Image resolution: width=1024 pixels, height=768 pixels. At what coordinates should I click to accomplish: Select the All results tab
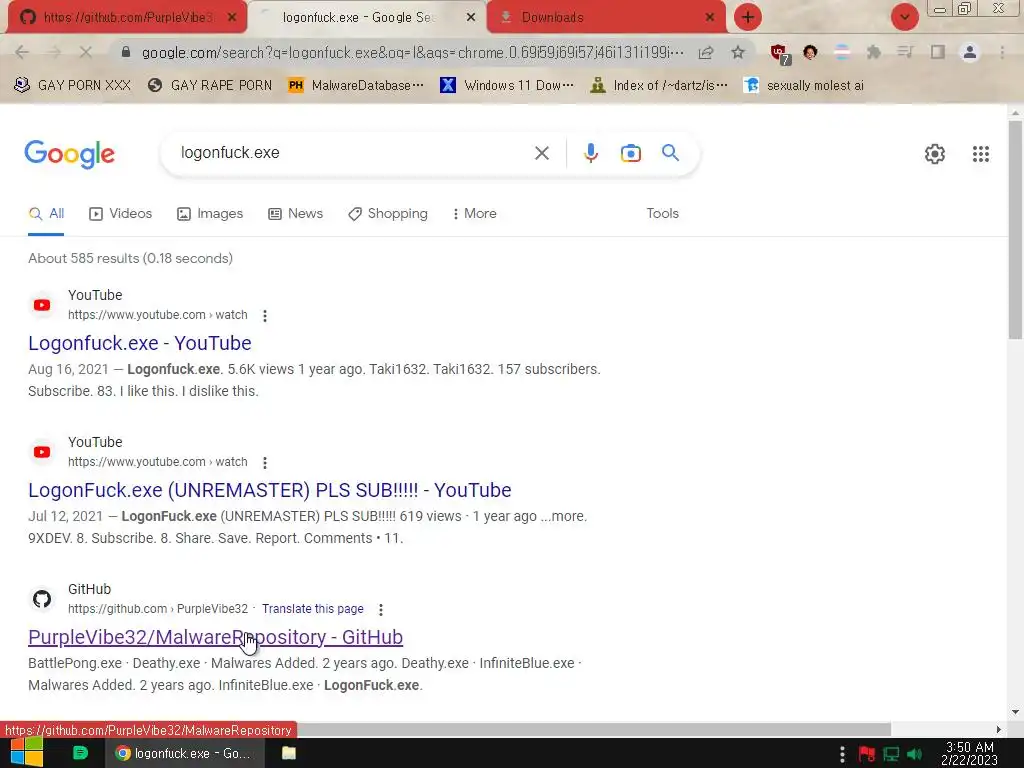[46, 214]
